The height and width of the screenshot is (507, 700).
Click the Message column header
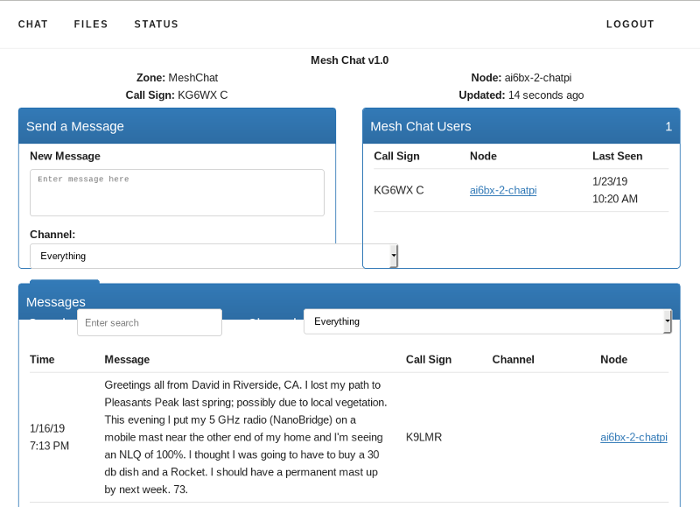pos(127,360)
